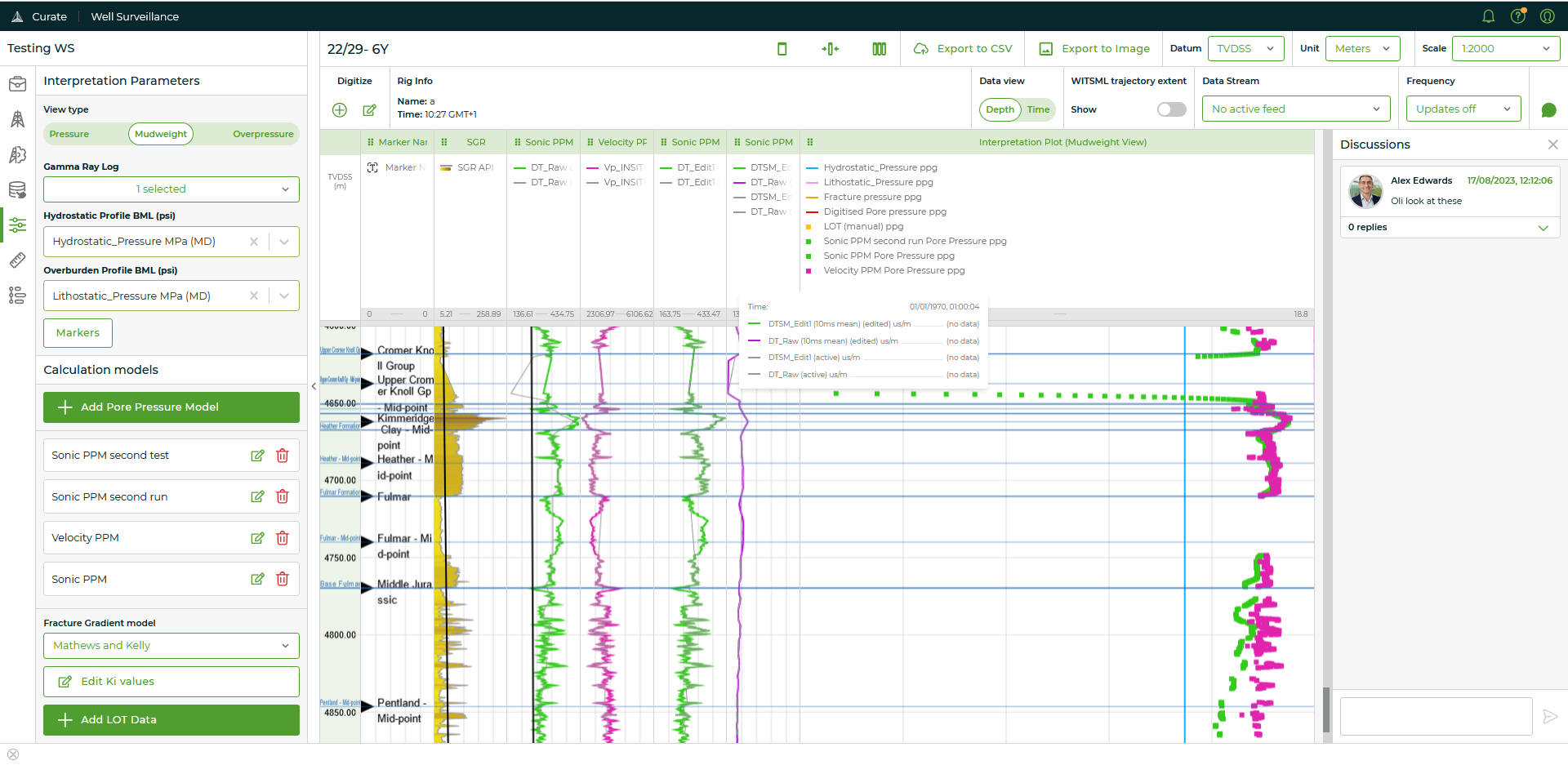Expand the 0 replies section
This screenshot has width=1568, height=765.
[1450, 228]
